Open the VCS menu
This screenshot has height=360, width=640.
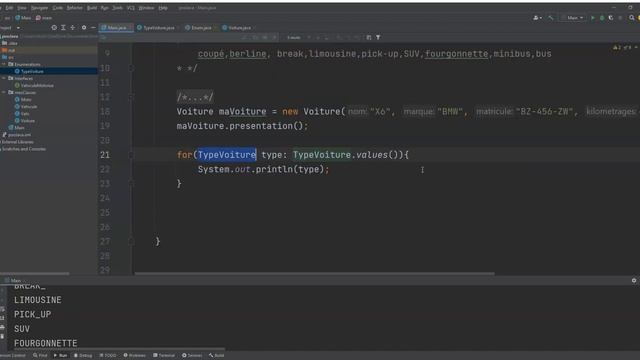coord(131,8)
